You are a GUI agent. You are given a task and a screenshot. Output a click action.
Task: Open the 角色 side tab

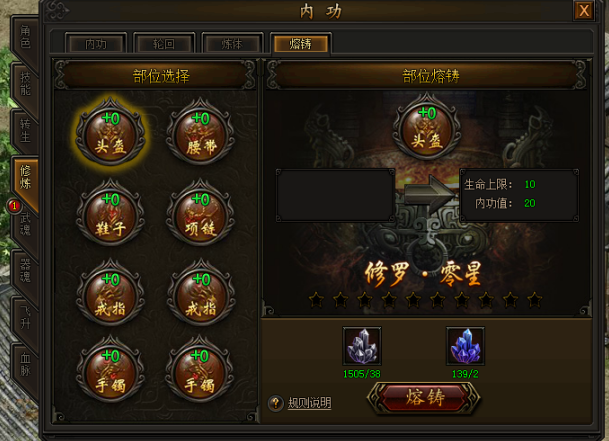(25, 38)
